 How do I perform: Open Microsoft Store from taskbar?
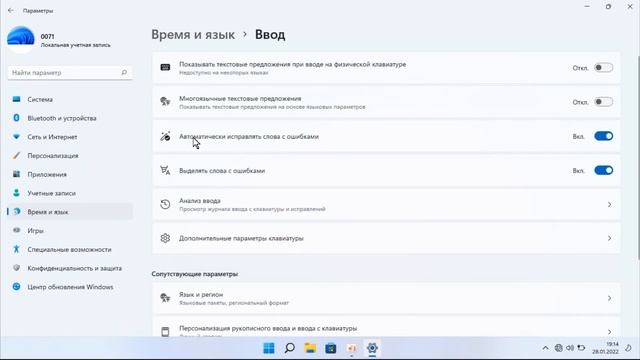point(331,348)
